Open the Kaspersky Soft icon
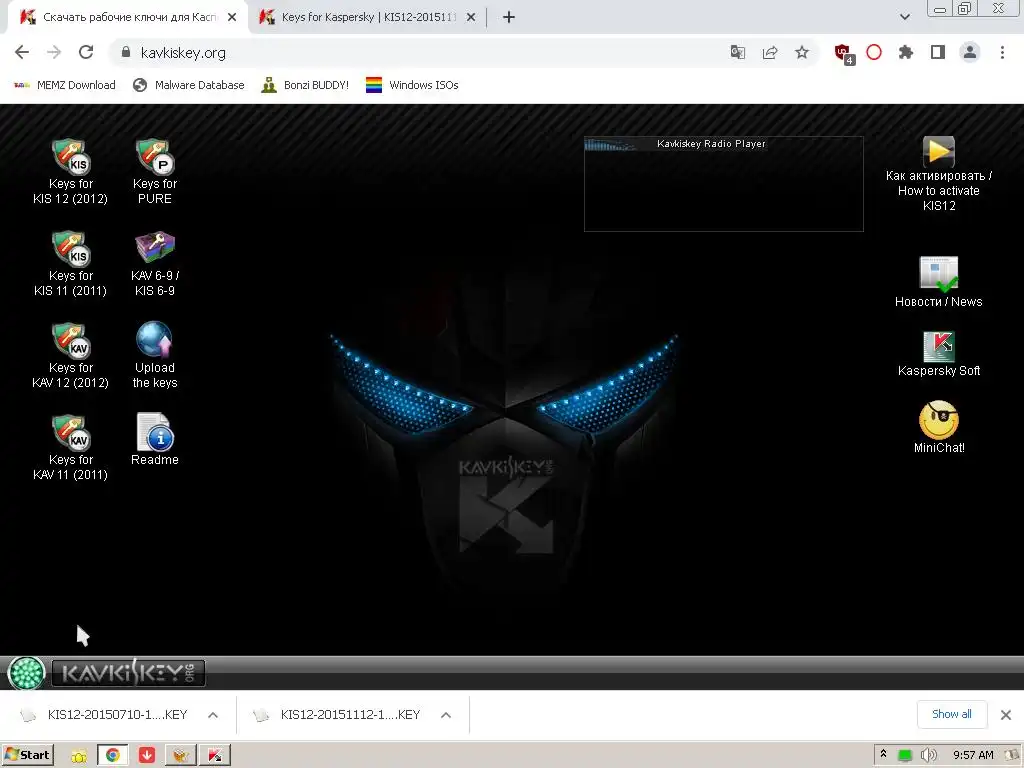The image size is (1024, 768). tap(938, 354)
